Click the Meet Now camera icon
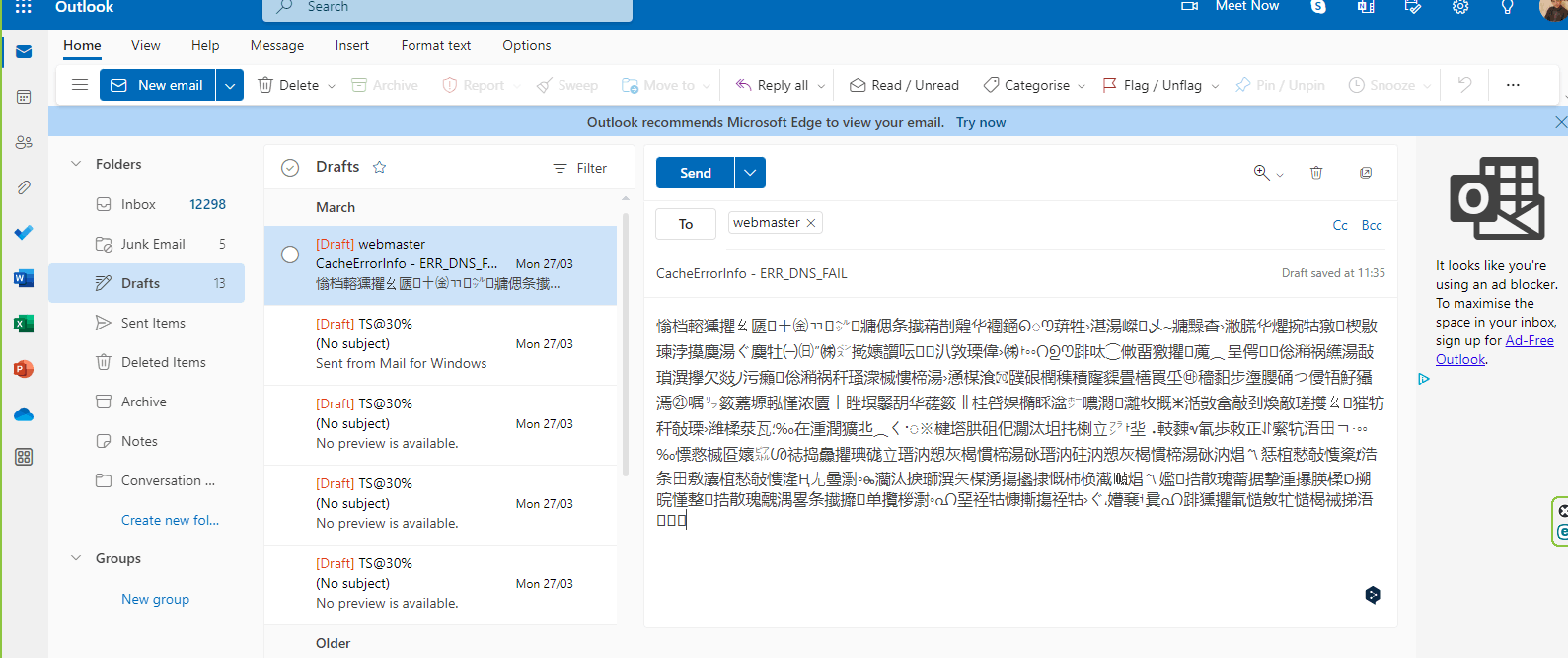Viewport: 1568px width, 658px height. pyautogui.click(x=1190, y=6)
